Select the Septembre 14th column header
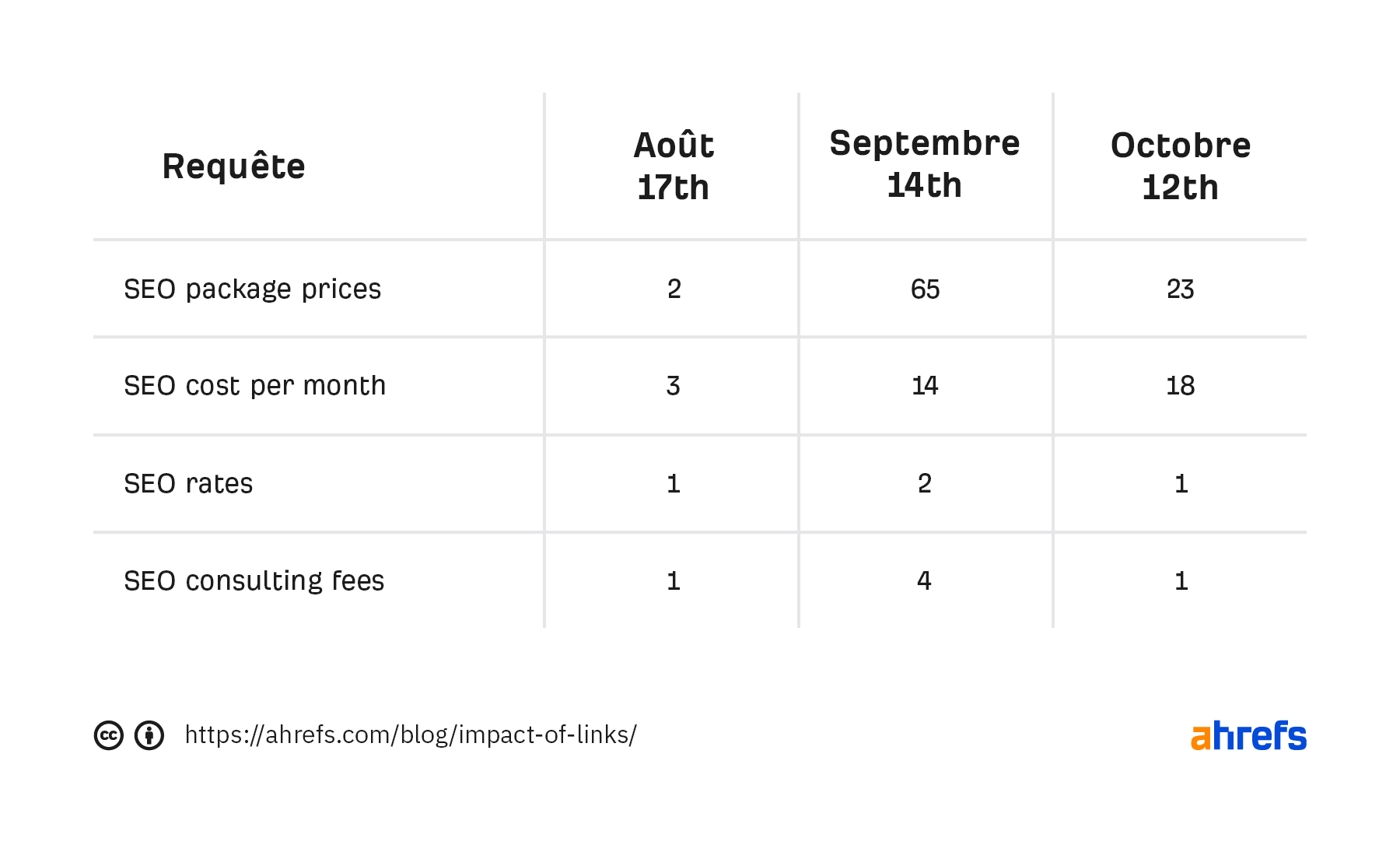Screen dimensions: 1400x845 pyautogui.click(x=925, y=164)
